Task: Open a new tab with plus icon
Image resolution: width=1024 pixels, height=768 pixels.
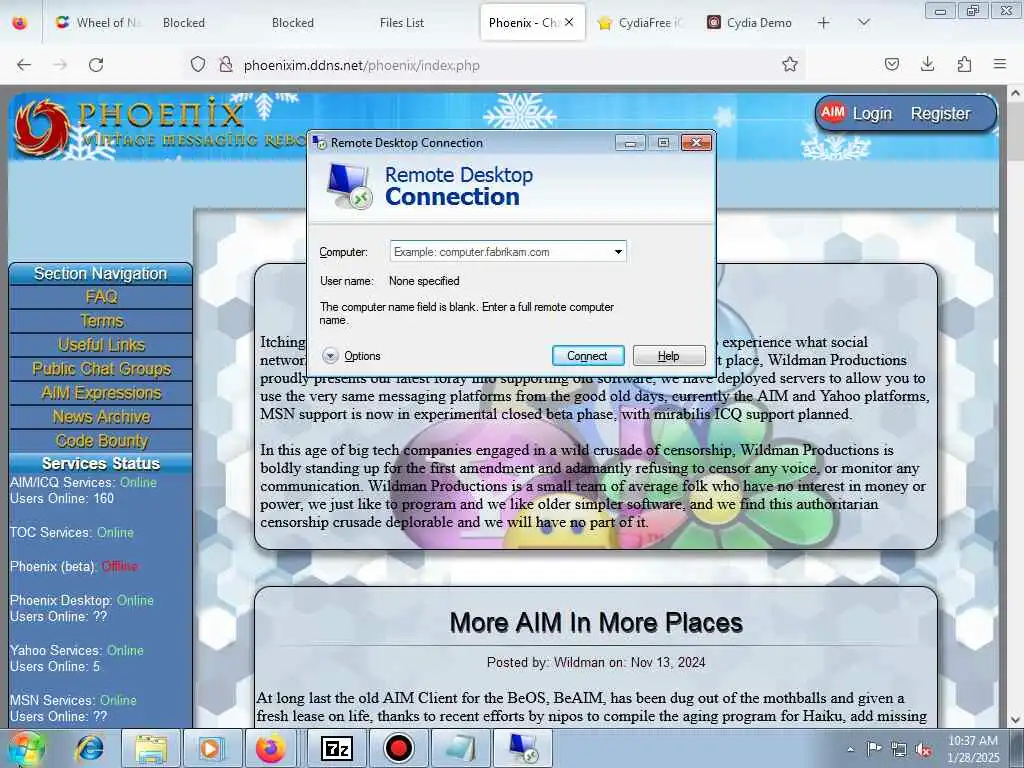Action: pyautogui.click(x=824, y=23)
